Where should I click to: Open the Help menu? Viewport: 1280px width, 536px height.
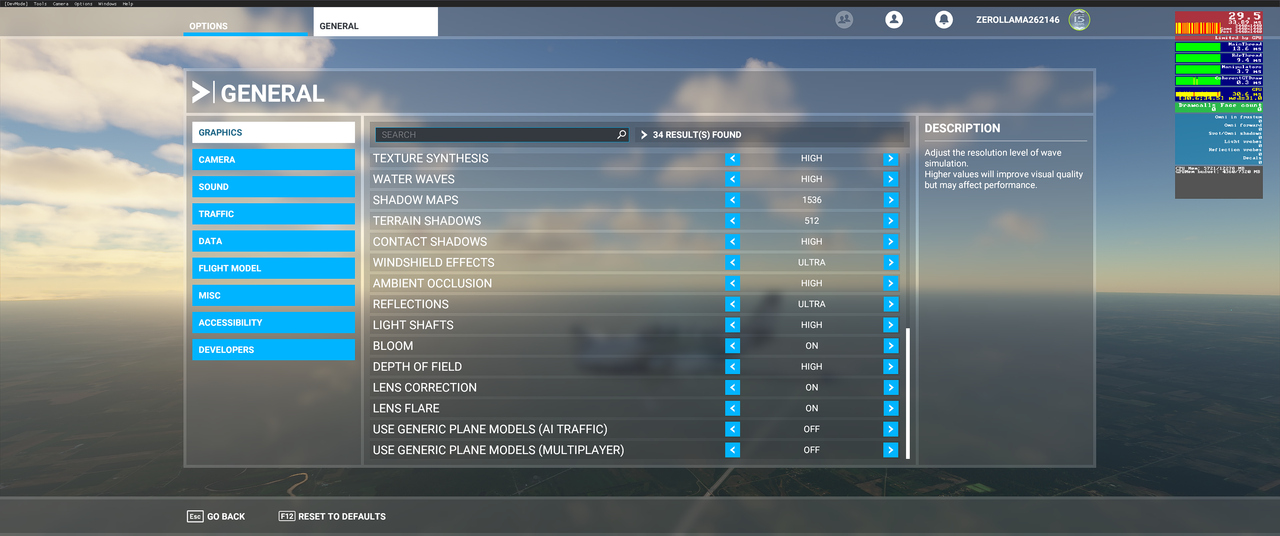tap(127, 4)
